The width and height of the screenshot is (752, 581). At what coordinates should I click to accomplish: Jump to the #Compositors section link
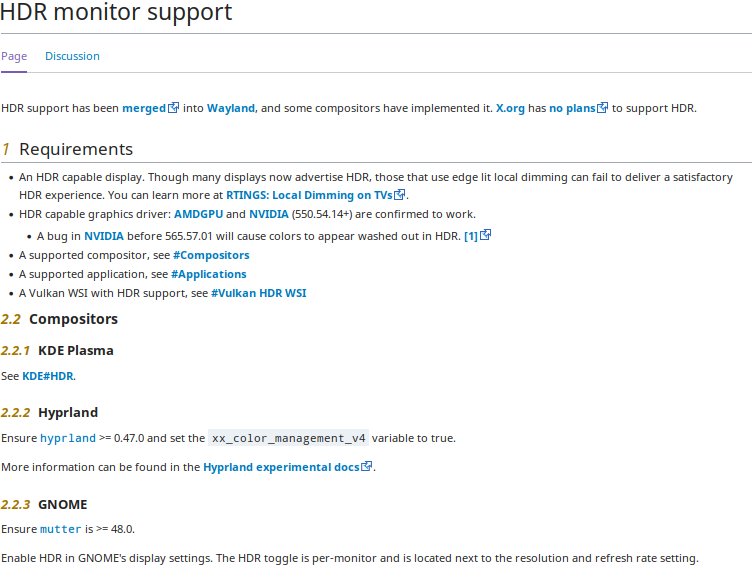(x=211, y=255)
